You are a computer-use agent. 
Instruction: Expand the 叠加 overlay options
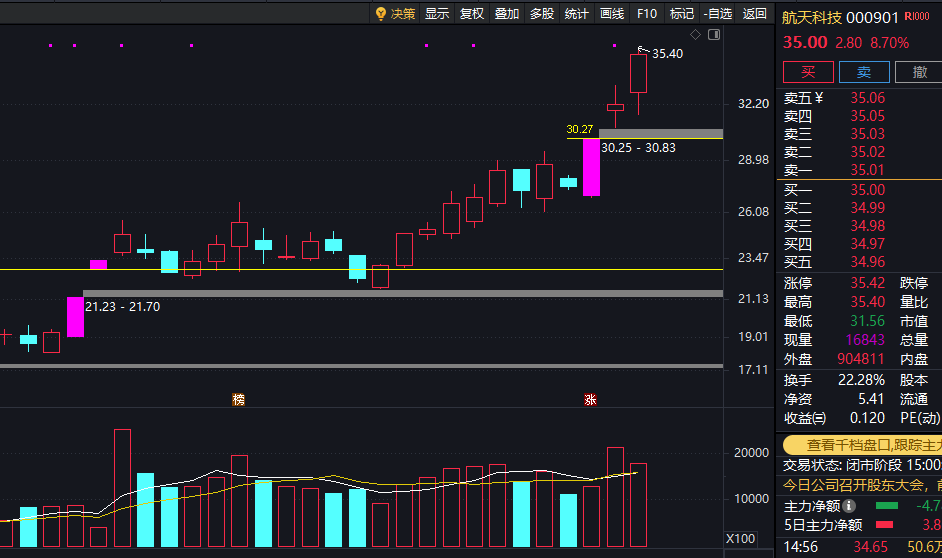tap(506, 13)
